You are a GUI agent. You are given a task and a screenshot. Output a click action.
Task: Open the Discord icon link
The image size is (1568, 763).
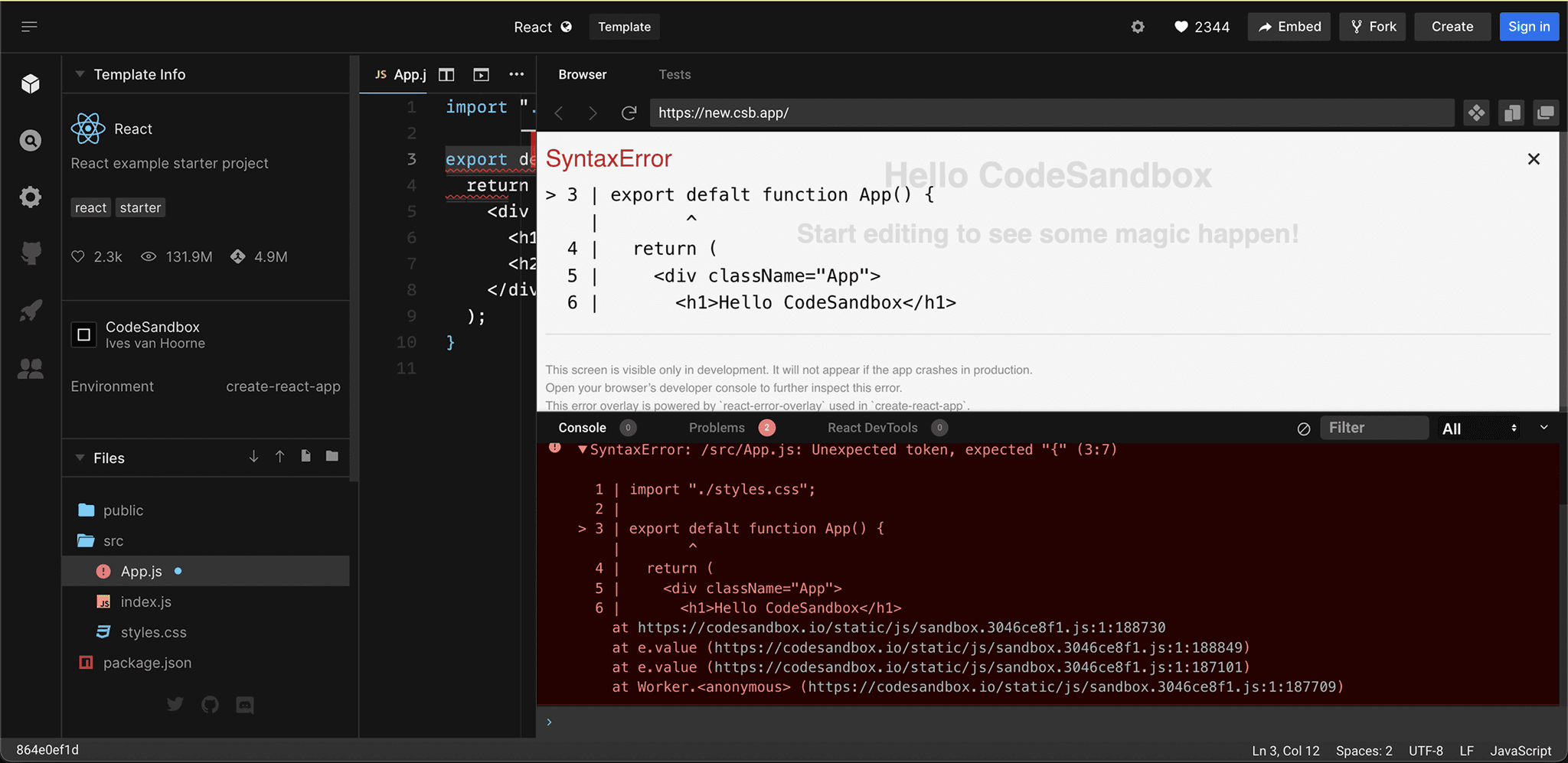tap(245, 705)
